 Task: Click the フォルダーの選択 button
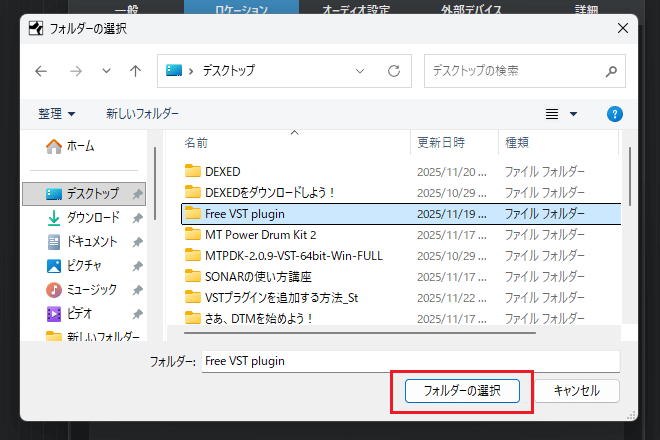pos(461,390)
